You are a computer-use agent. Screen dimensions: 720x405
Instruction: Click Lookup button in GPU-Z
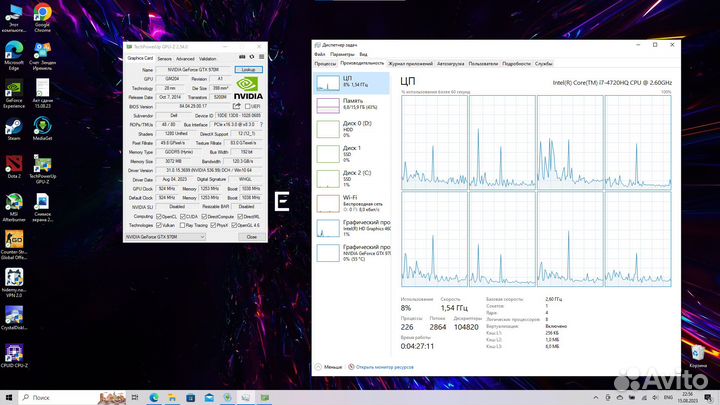(248, 70)
